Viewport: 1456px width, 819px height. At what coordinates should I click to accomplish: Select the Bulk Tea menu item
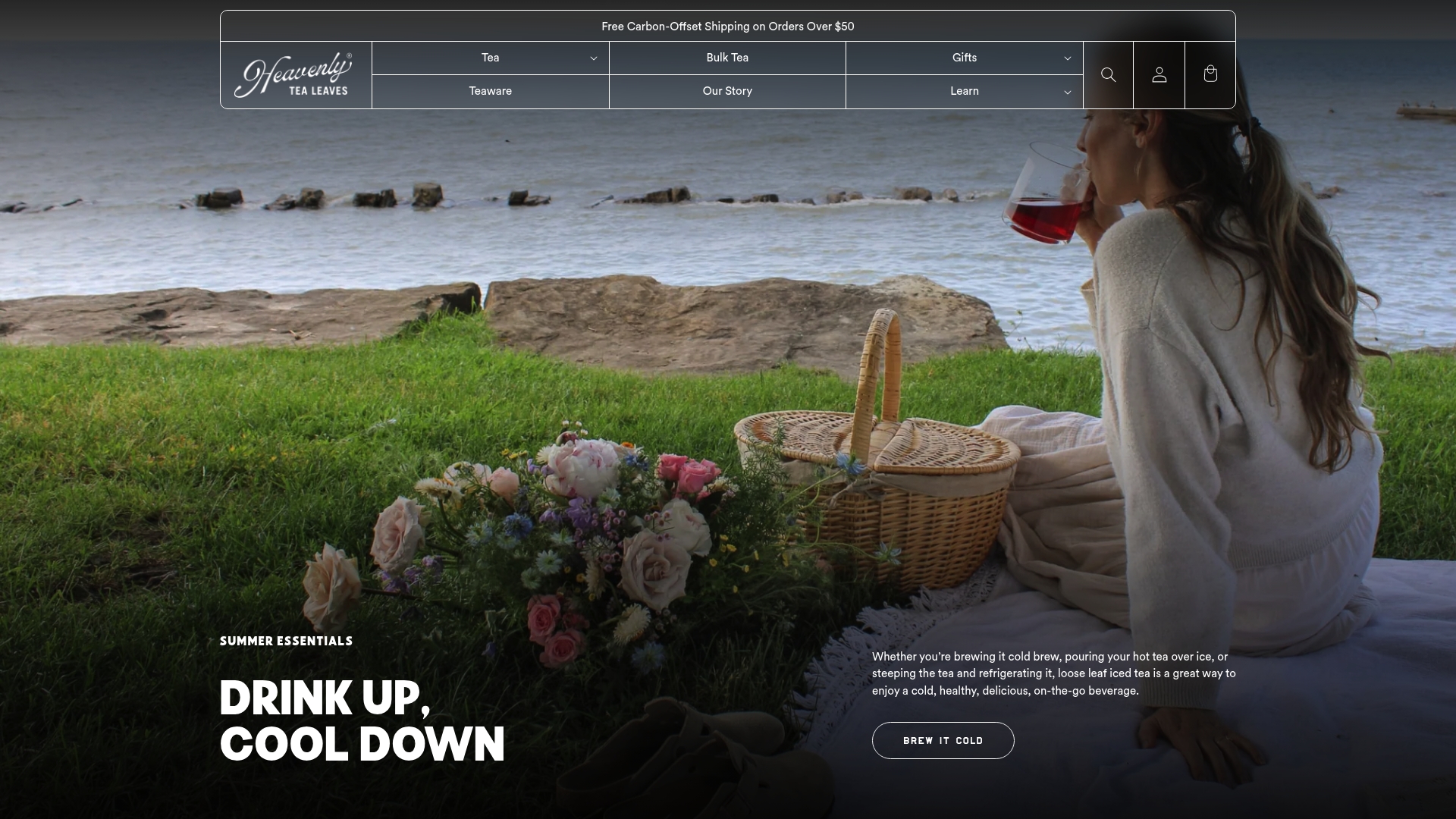pyautogui.click(x=727, y=58)
